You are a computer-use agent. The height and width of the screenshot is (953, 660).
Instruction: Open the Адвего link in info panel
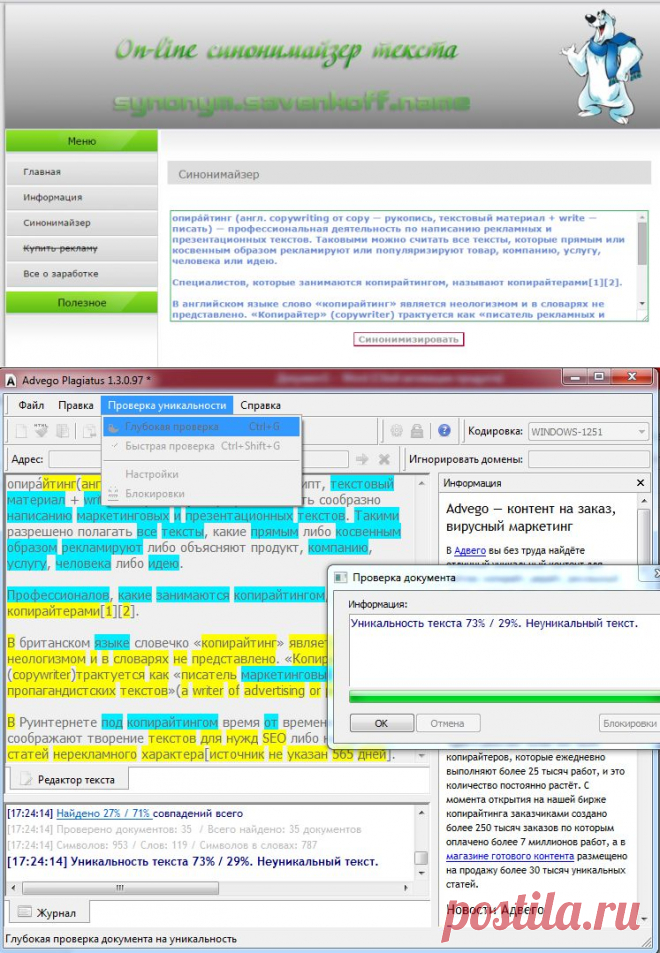click(x=470, y=550)
